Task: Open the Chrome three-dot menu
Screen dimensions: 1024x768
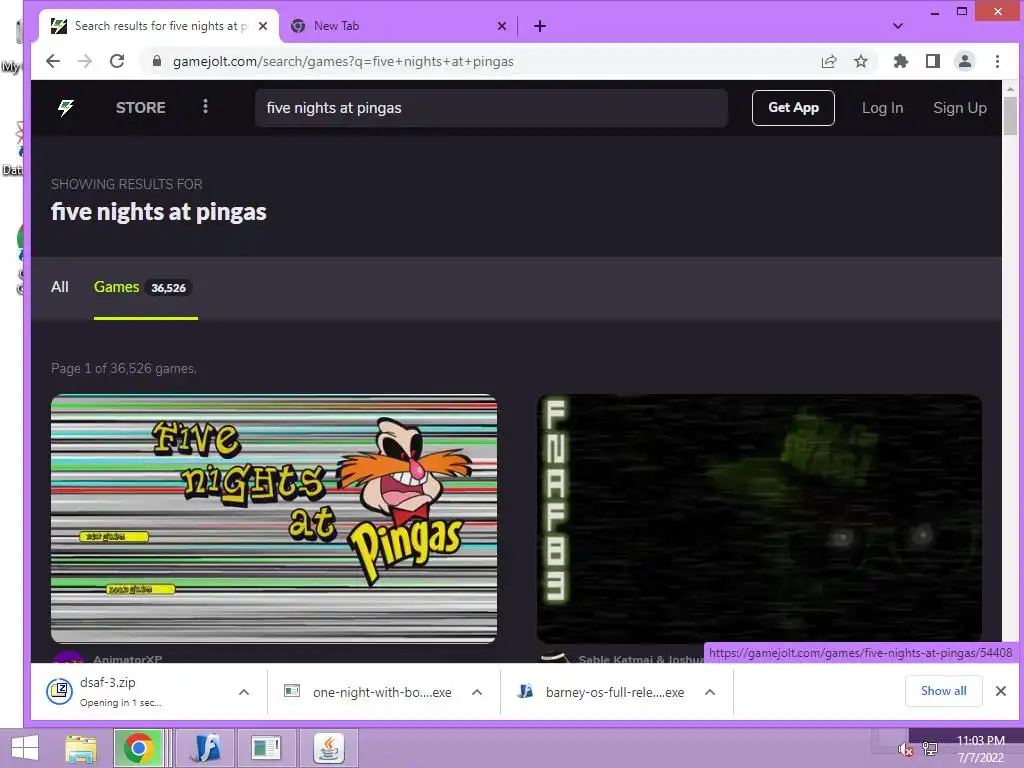Action: coord(997,61)
